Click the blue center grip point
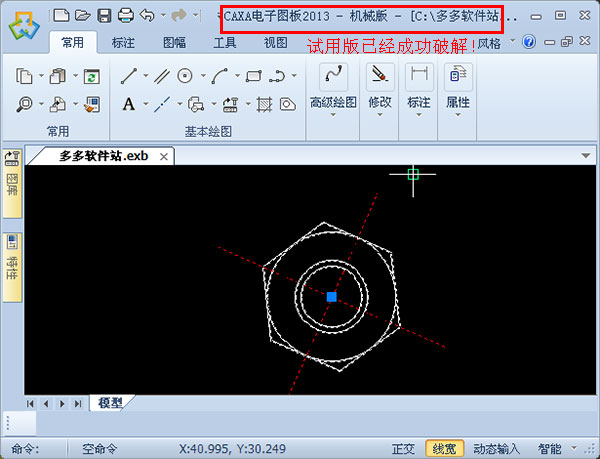This screenshot has width=600, height=459. tap(332, 296)
